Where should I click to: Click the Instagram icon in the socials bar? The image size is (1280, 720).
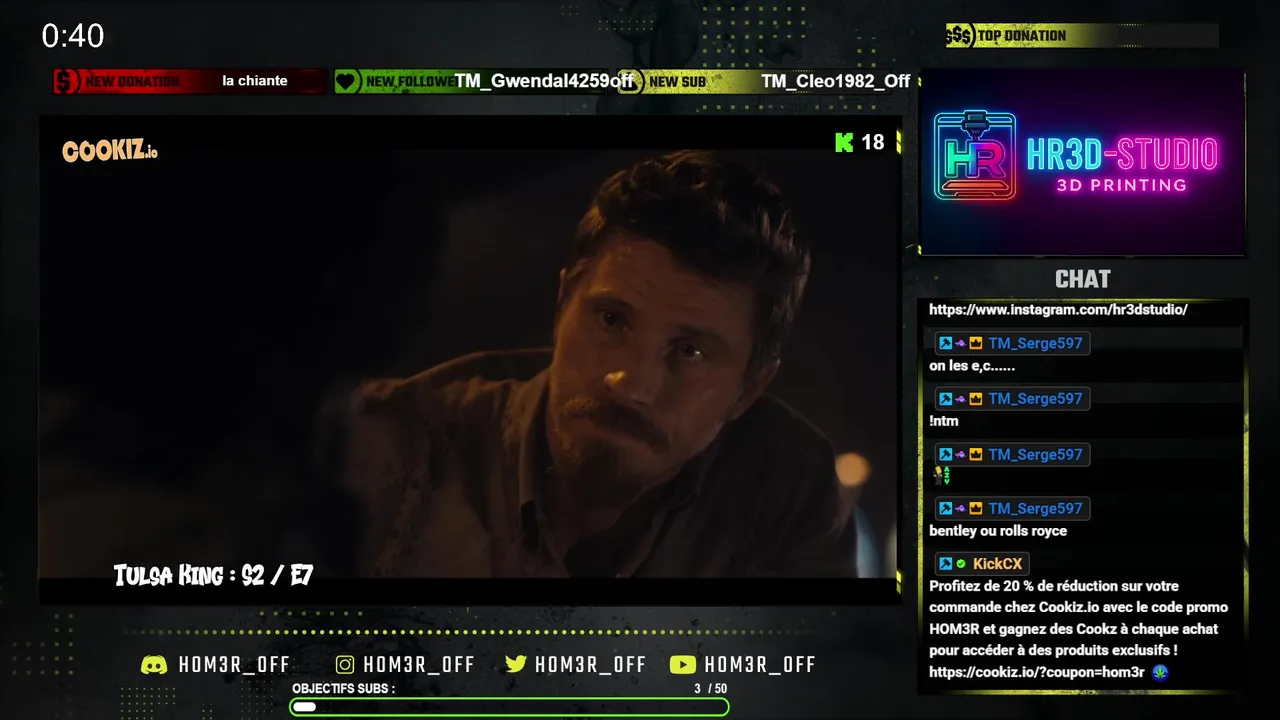coord(345,665)
